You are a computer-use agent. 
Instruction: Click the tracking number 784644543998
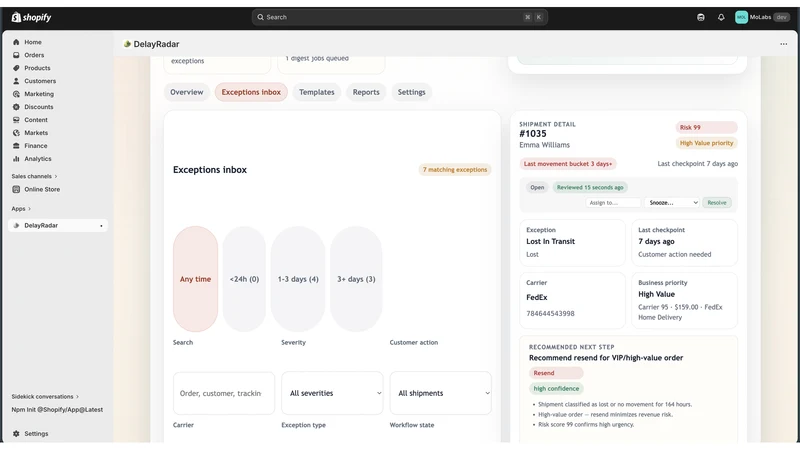[551, 314]
